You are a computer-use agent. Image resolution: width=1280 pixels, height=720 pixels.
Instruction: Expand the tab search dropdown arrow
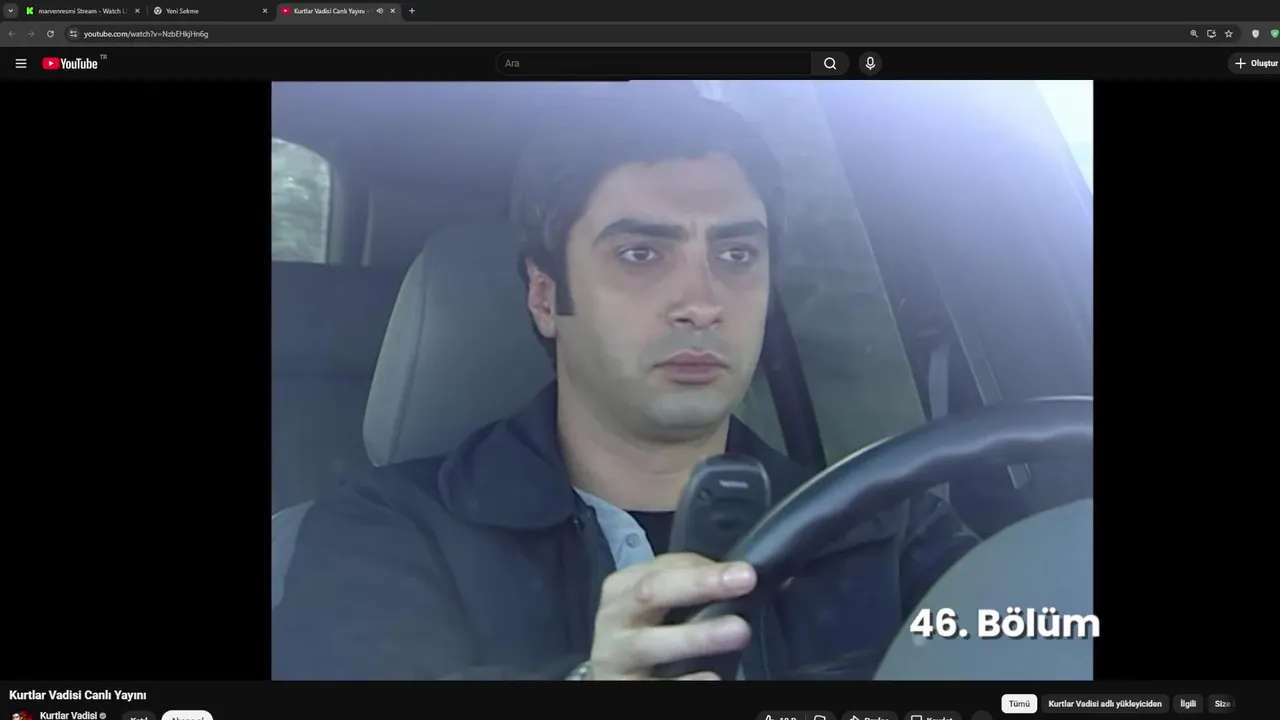(11, 11)
